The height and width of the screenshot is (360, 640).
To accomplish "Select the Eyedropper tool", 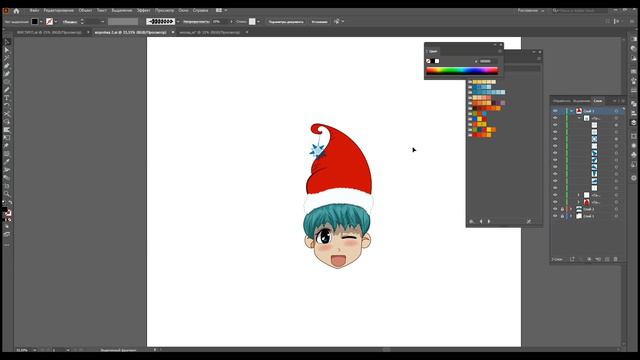I will pyautogui.click(x=7, y=162).
